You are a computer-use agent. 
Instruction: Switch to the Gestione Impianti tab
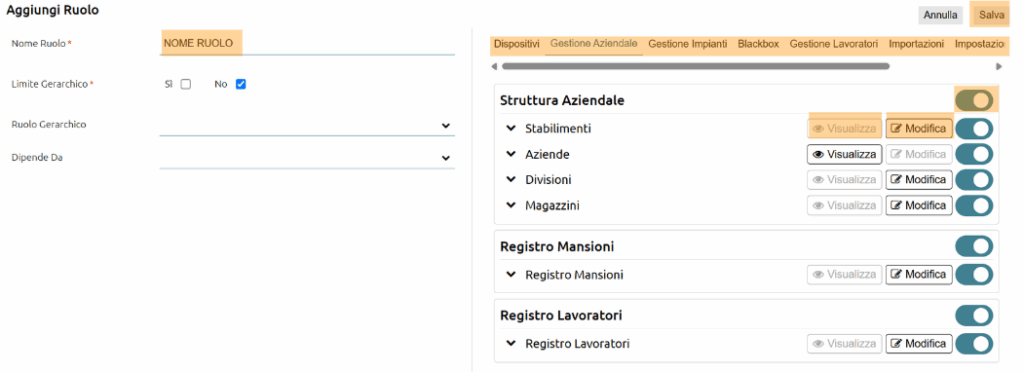pos(688,44)
